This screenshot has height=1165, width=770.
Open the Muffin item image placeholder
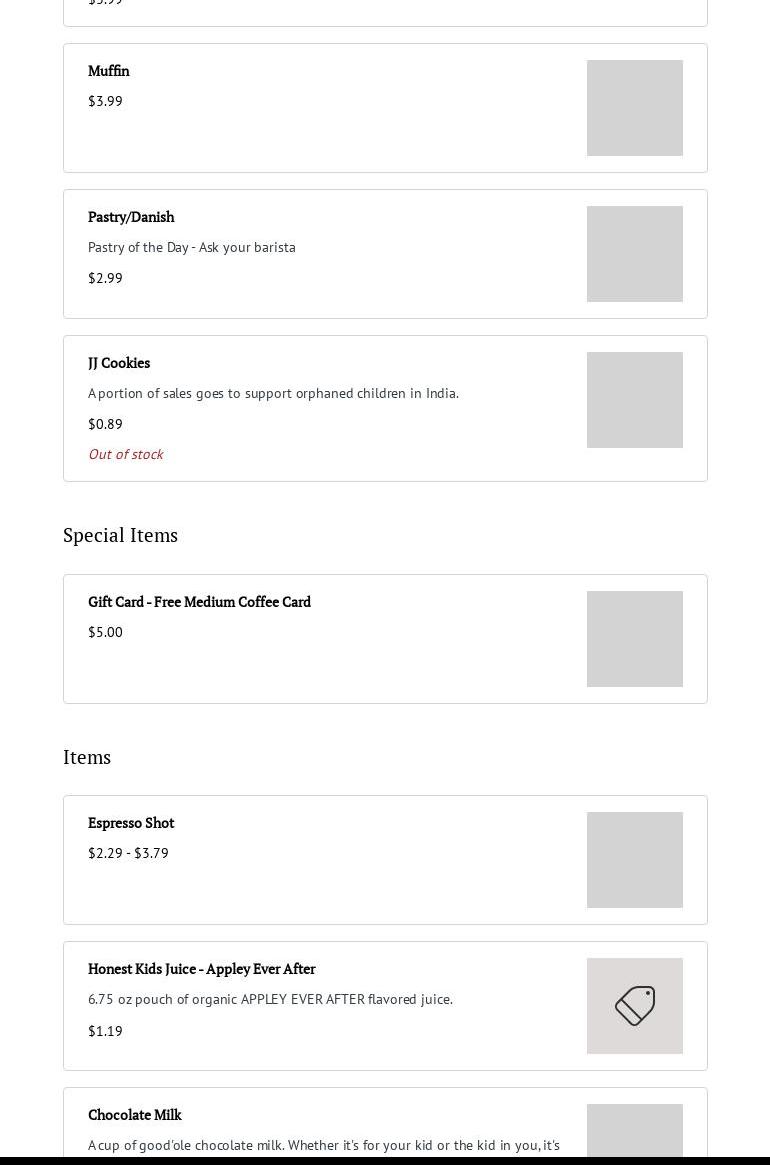coord(635,108)
